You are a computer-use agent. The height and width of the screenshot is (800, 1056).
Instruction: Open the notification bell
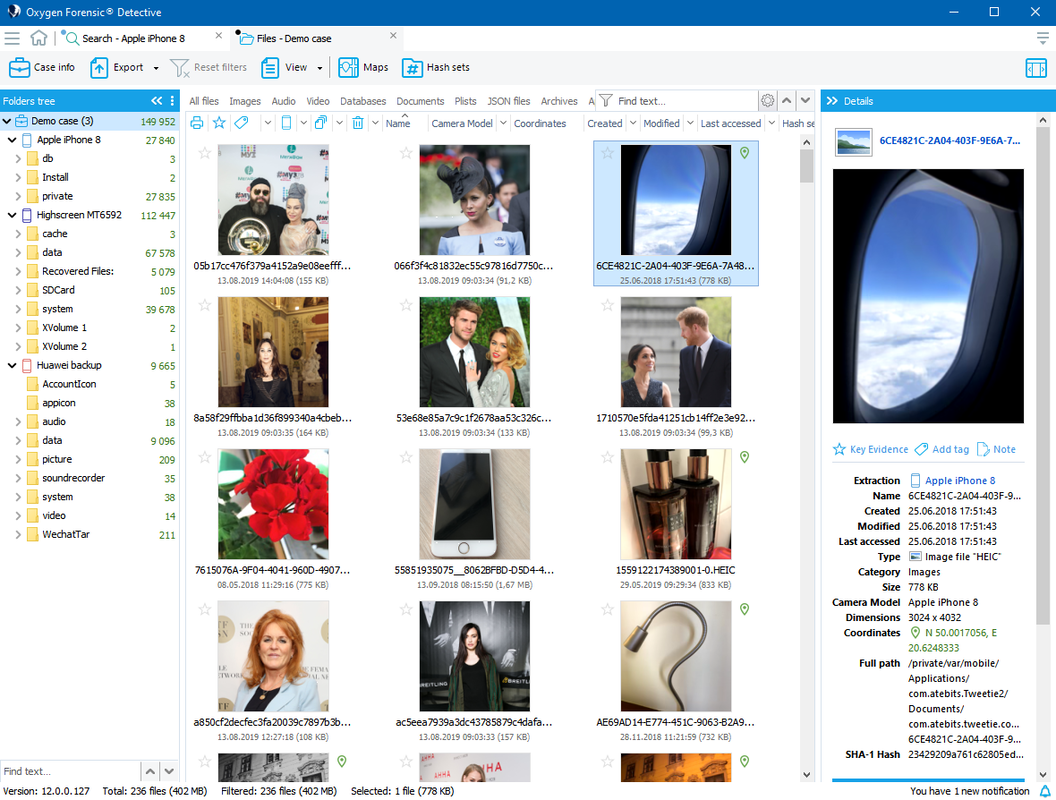[1045, 791]
